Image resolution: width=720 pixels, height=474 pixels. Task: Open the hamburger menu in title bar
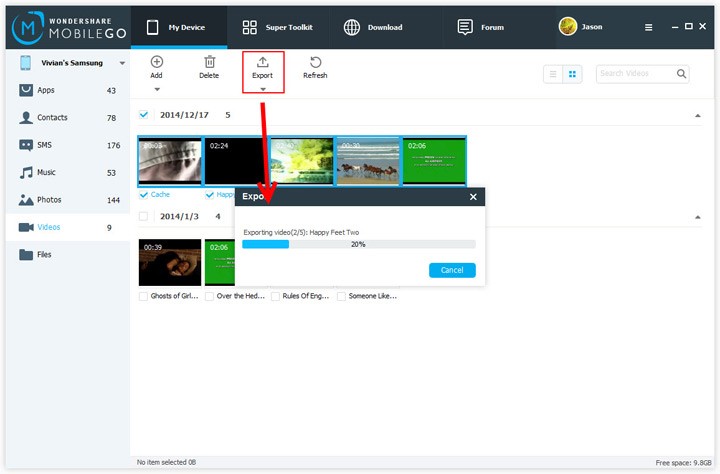[648, 27]
